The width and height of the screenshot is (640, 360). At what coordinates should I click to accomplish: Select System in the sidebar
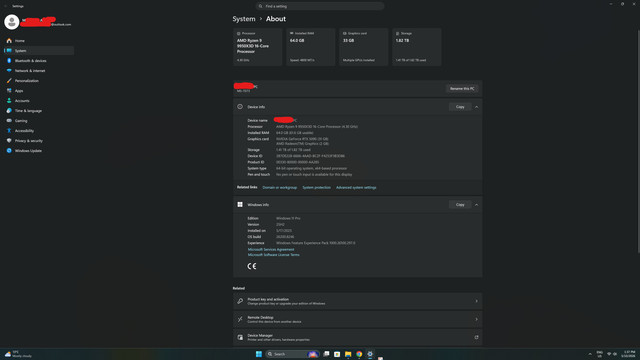(39, 51)
